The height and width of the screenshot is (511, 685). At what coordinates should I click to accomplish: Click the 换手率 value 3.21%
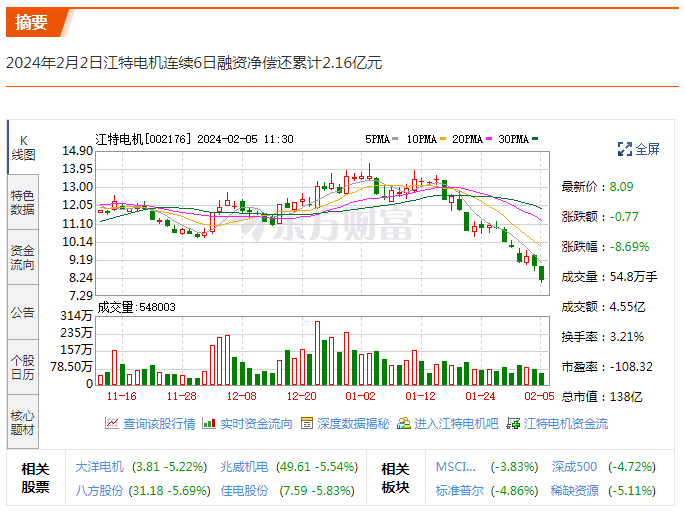[x=626, y=337]
